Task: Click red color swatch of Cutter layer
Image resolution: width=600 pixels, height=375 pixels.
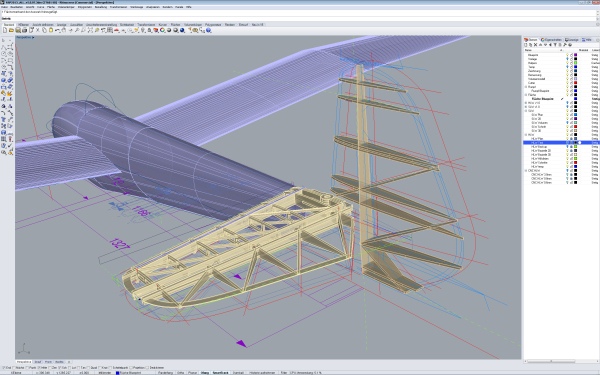Action: tap(576, 83)
